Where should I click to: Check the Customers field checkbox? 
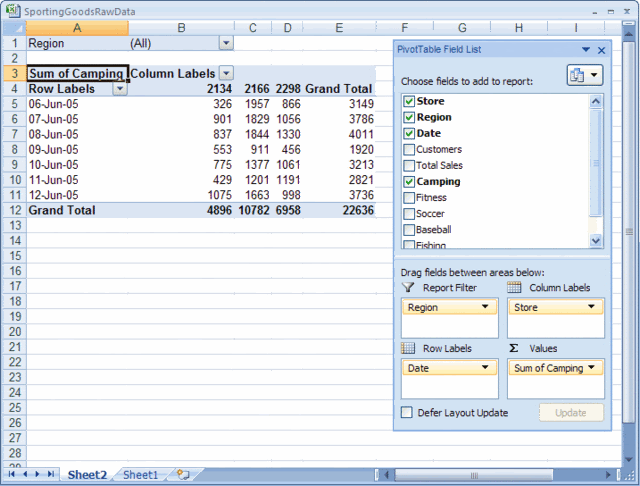(x=409, y=149)
